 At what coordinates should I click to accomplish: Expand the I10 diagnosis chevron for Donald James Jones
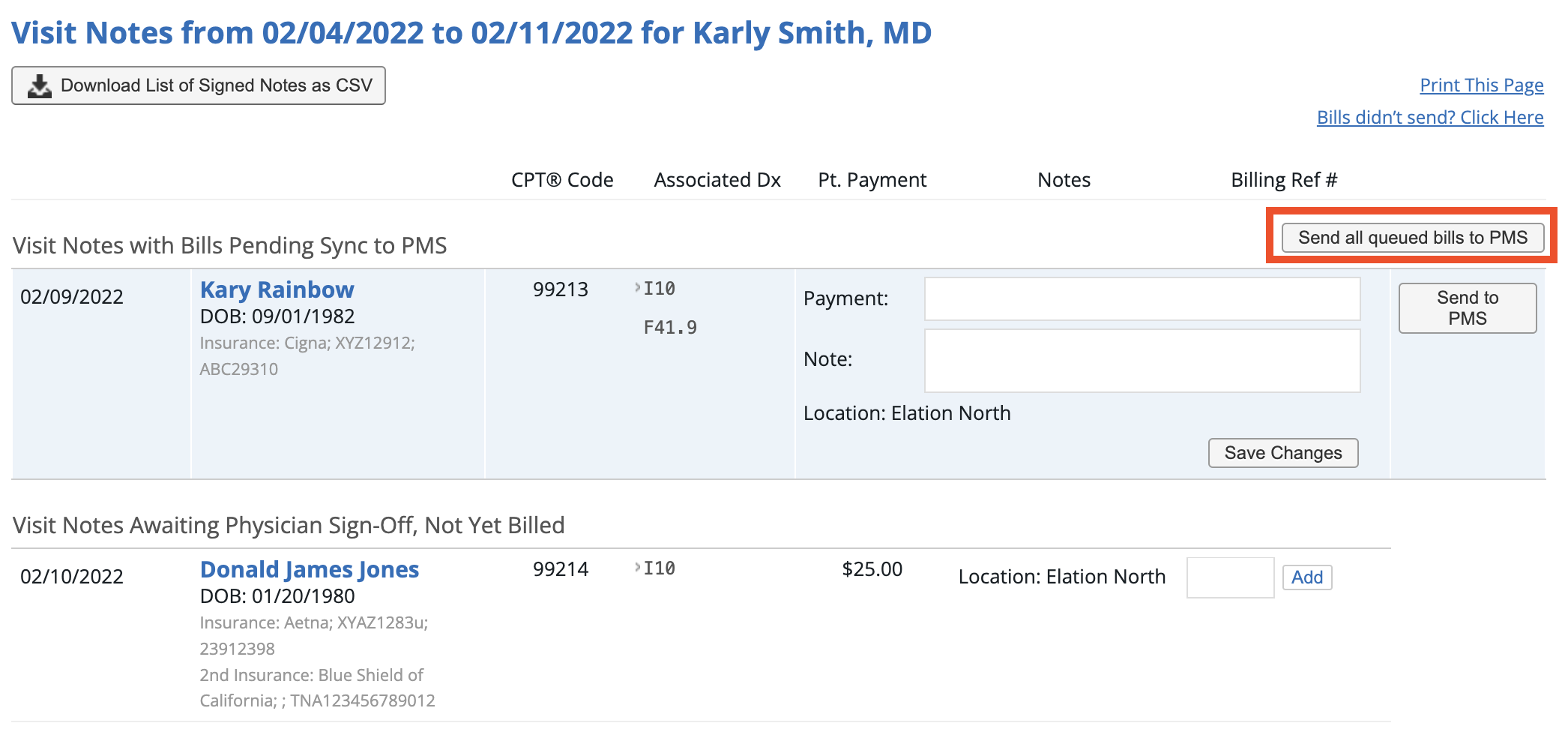coord(636,568)
